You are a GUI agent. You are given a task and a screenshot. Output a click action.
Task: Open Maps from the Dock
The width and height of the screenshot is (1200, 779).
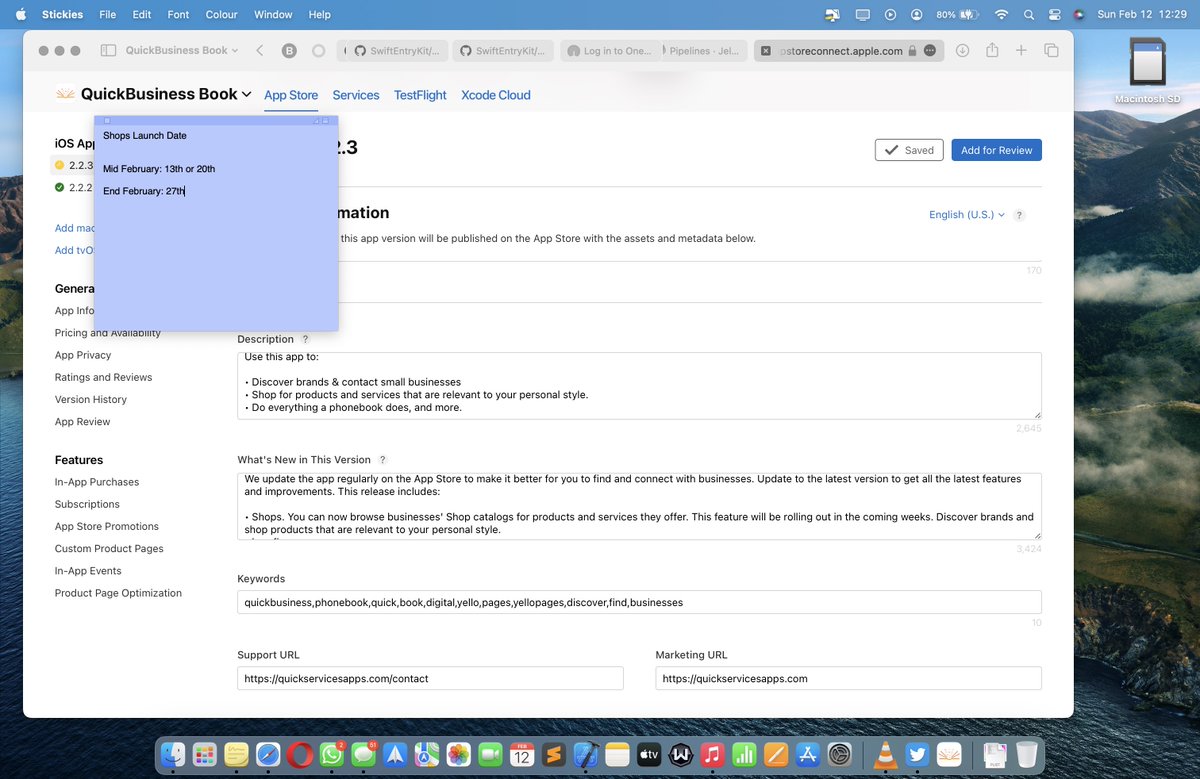[427, 754]
